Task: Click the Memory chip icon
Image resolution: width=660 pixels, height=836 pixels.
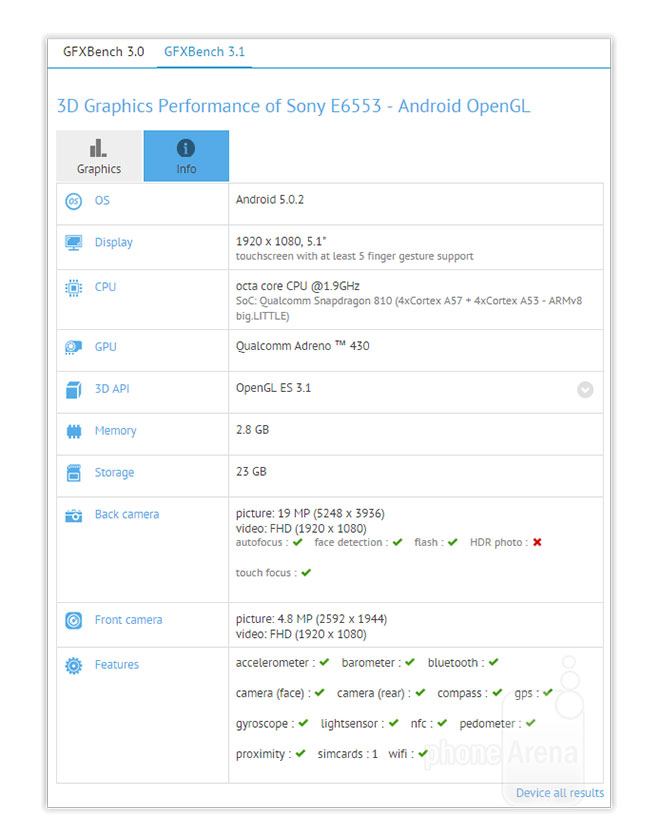Action: (74, 431)
